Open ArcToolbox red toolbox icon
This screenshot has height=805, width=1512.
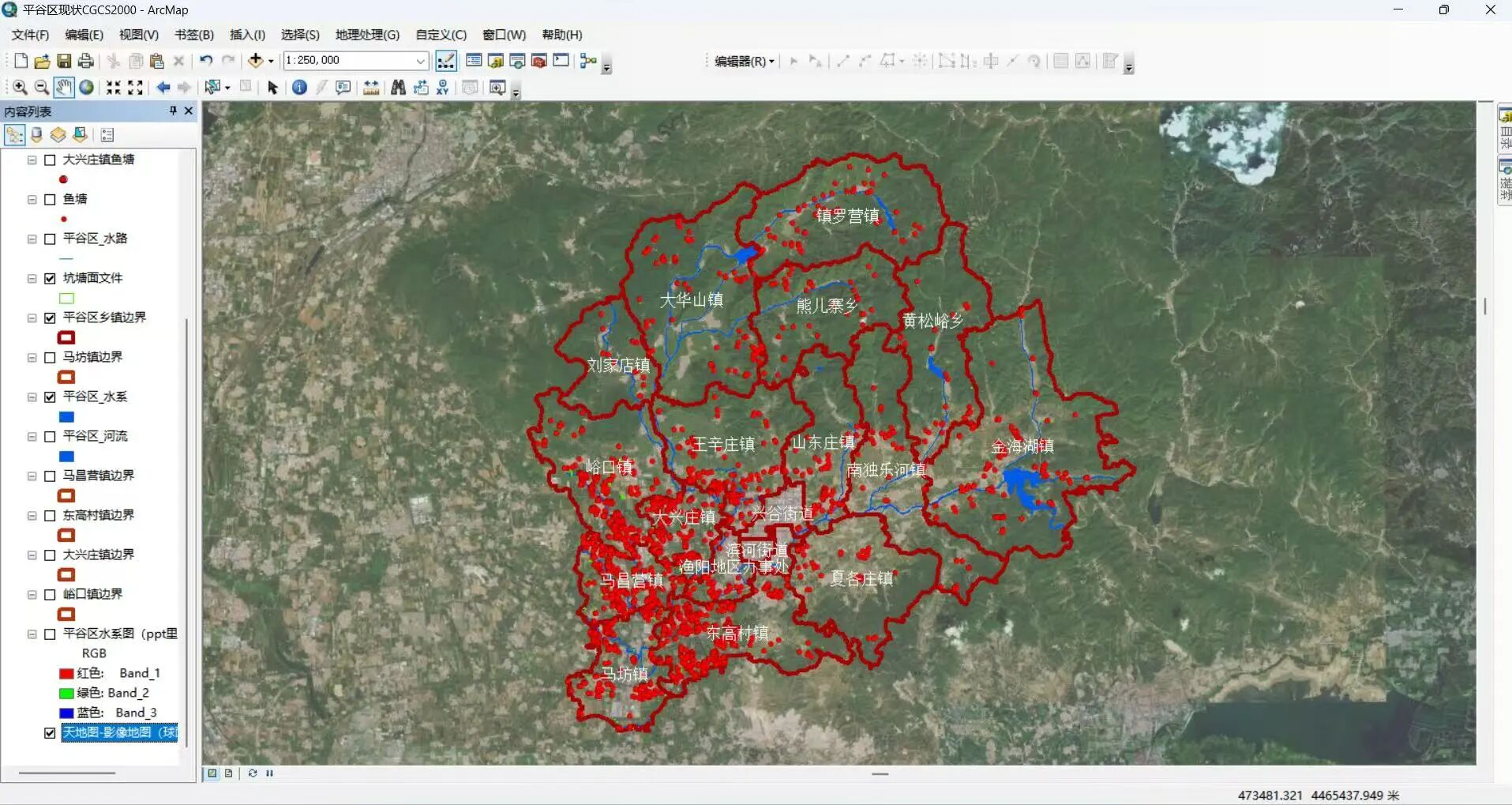click(539, 61)
